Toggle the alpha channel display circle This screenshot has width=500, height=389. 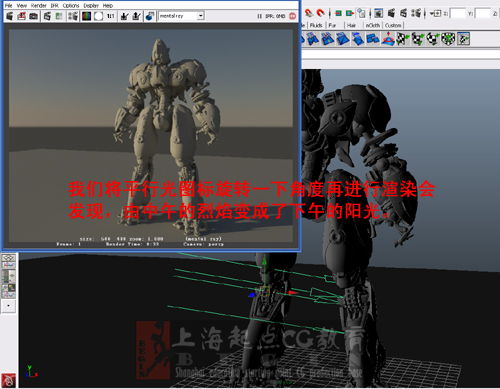point(98,16)
